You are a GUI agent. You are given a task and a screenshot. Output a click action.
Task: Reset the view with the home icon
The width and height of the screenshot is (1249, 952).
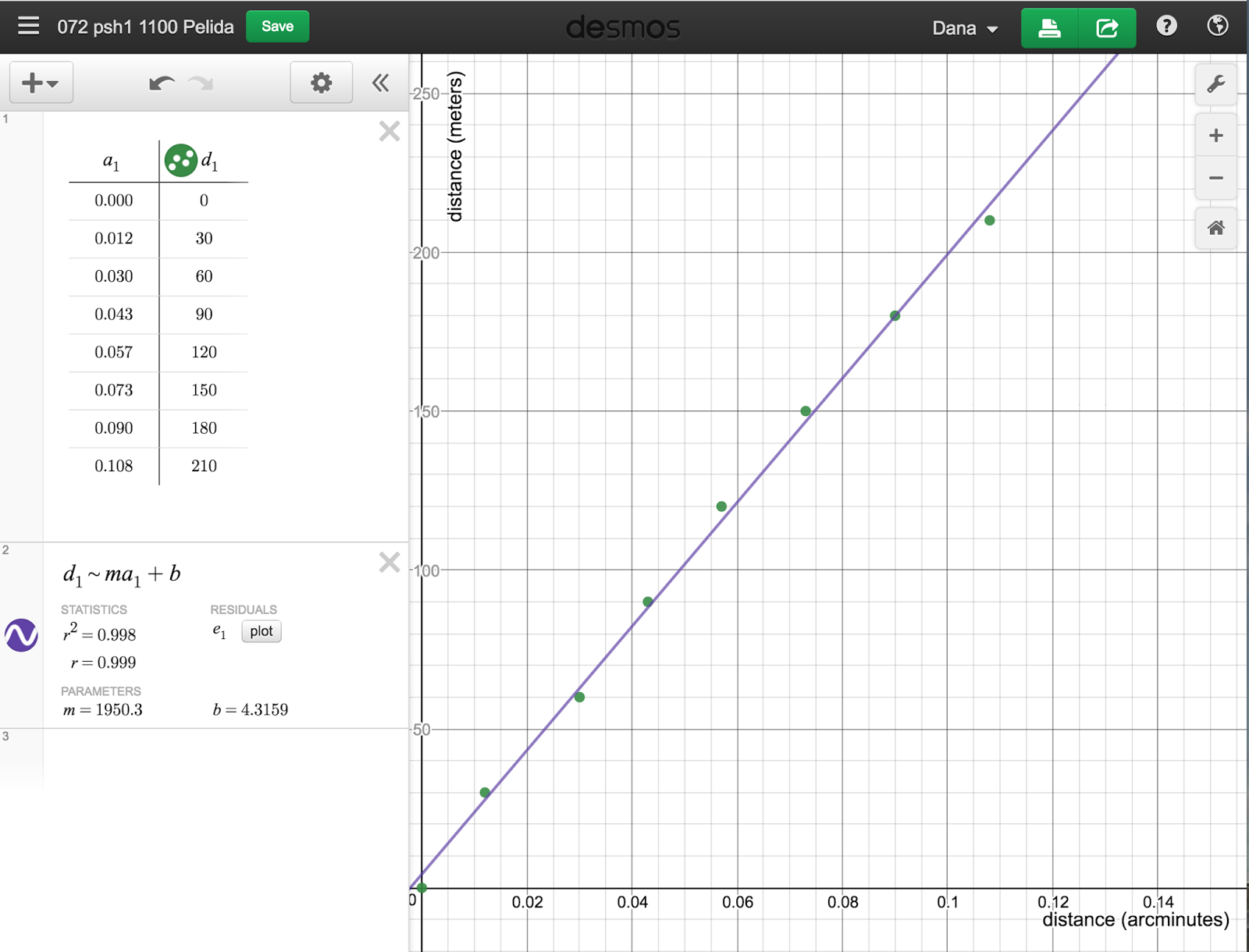(x=1215, y=228)
